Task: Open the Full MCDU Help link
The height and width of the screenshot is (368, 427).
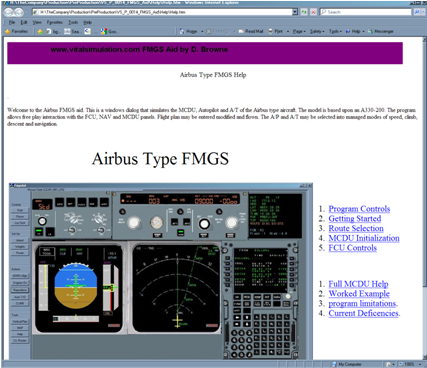Action: click(x=358, y=284)
